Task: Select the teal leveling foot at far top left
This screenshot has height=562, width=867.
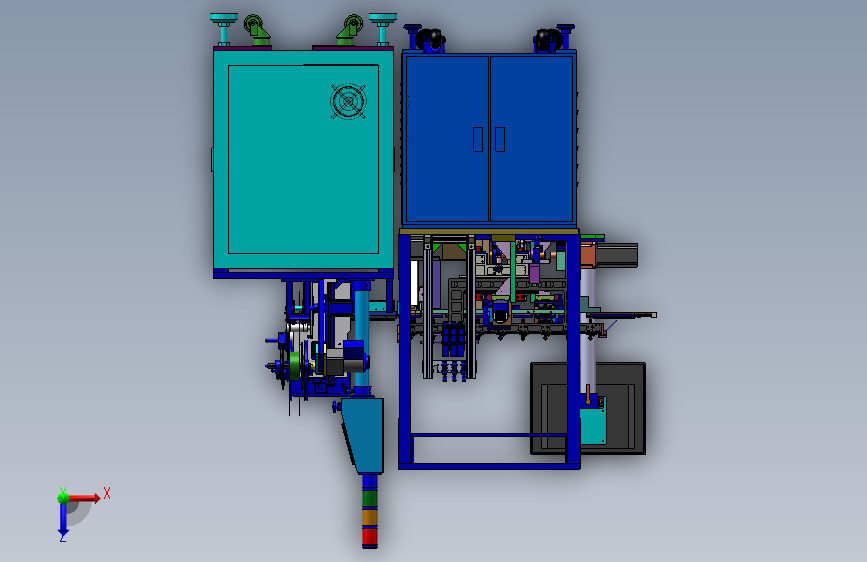Action: [x=224, y=29]
